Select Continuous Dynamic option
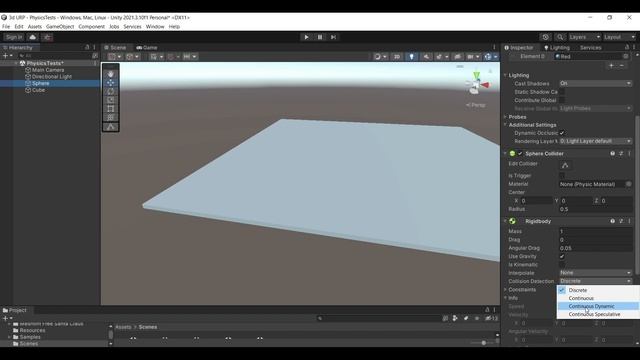The width and height of the screenshot is (640, 360). click(598, 307)
